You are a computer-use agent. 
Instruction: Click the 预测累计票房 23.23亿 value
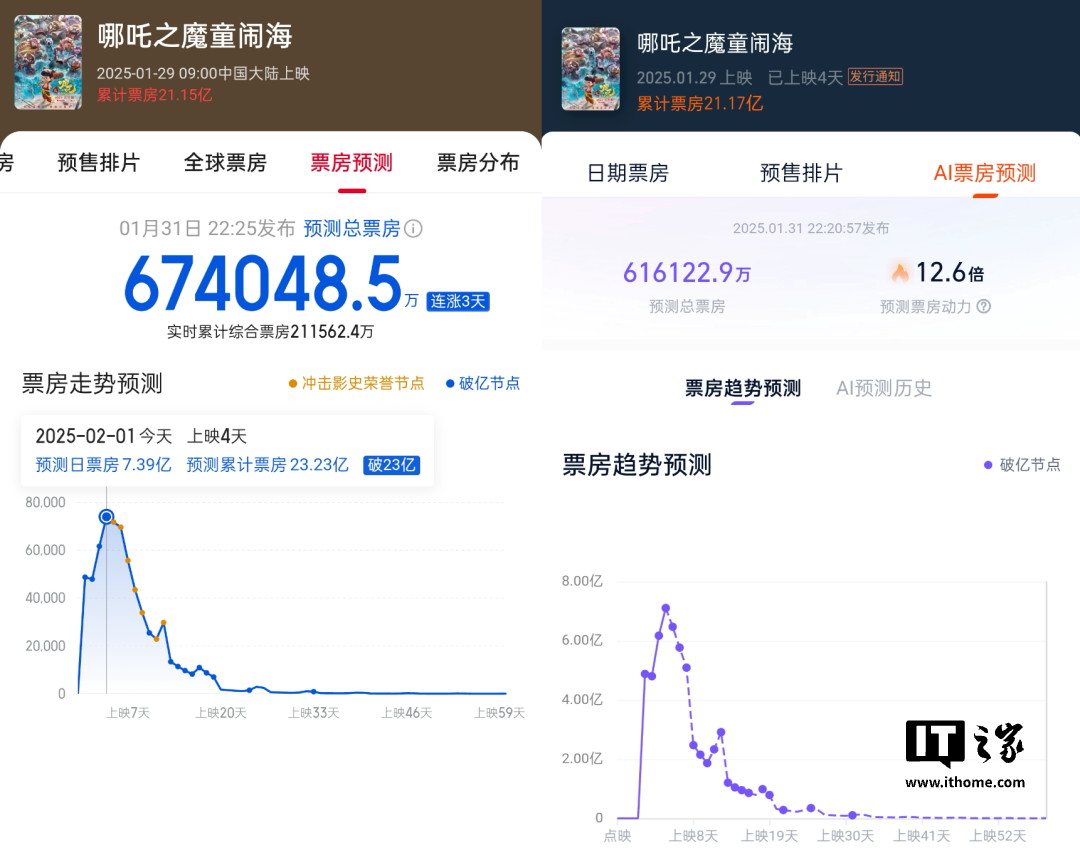click(x=267, y=465)
